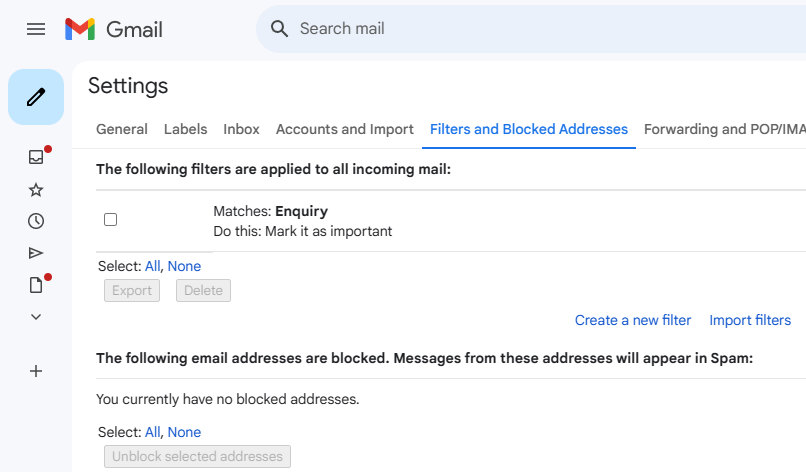Click the Create a new filter link
This screenshot has width=806, height=472.
point(633,320)
